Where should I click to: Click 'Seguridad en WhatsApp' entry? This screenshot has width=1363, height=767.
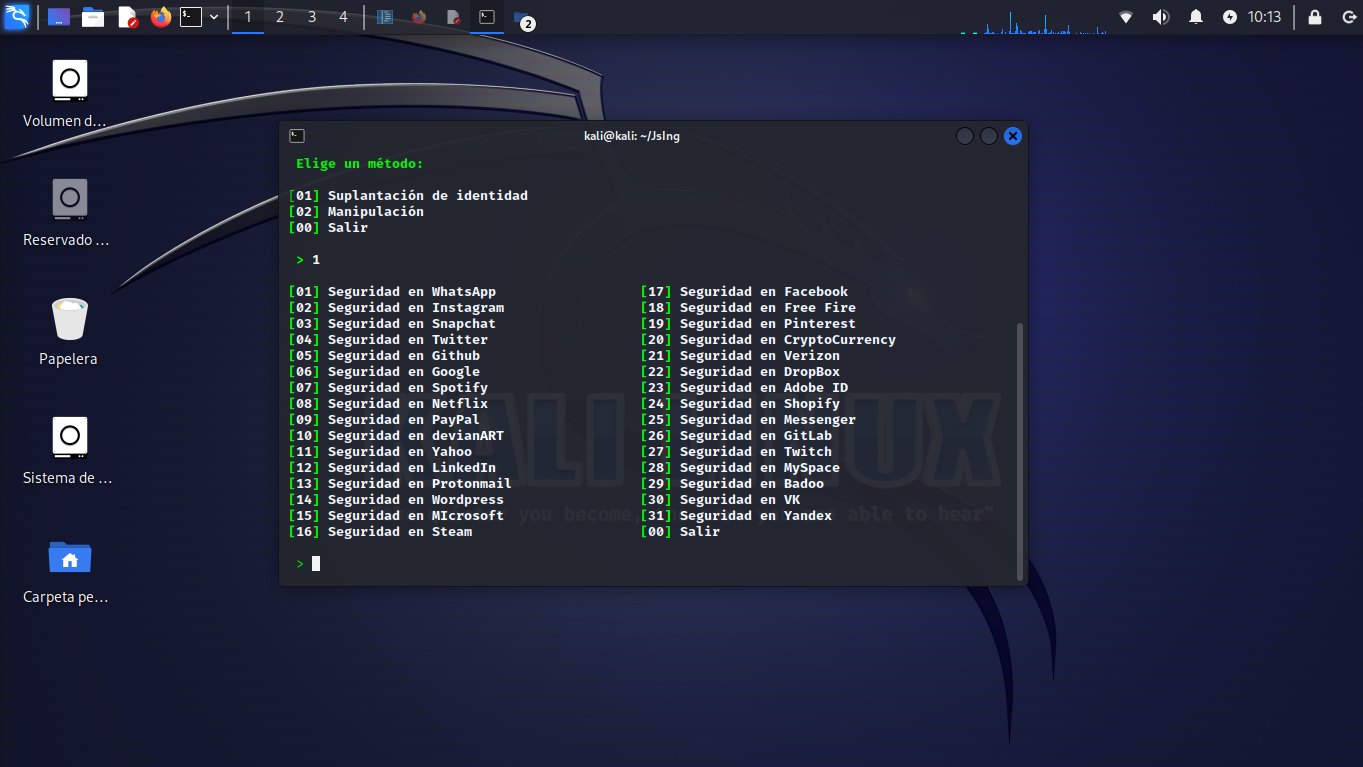pyautogui.click(x=412, y=292)
